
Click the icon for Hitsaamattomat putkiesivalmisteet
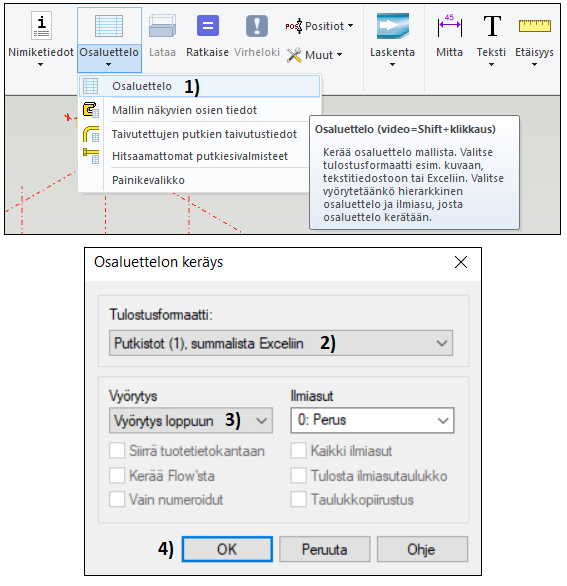[91, 156]
